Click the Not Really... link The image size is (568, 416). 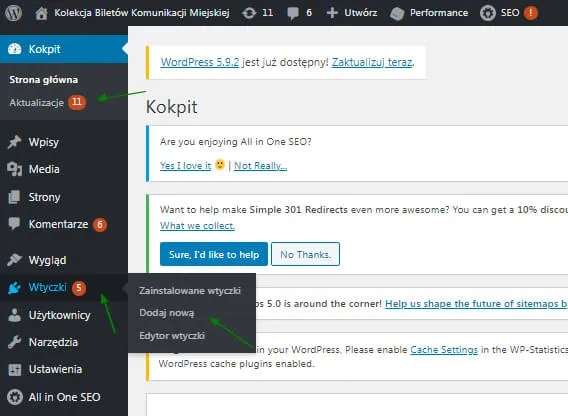[260, 166]
